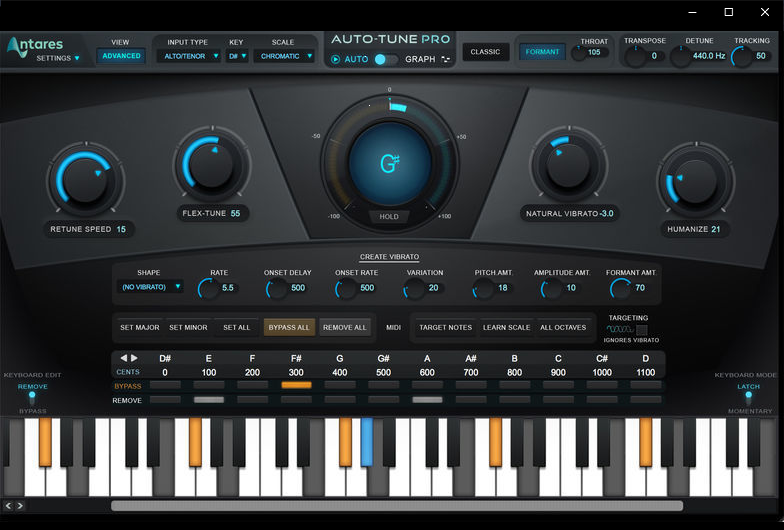
Task: Click the Targeting vibrato waveform icon
Action: coord(620,330)
